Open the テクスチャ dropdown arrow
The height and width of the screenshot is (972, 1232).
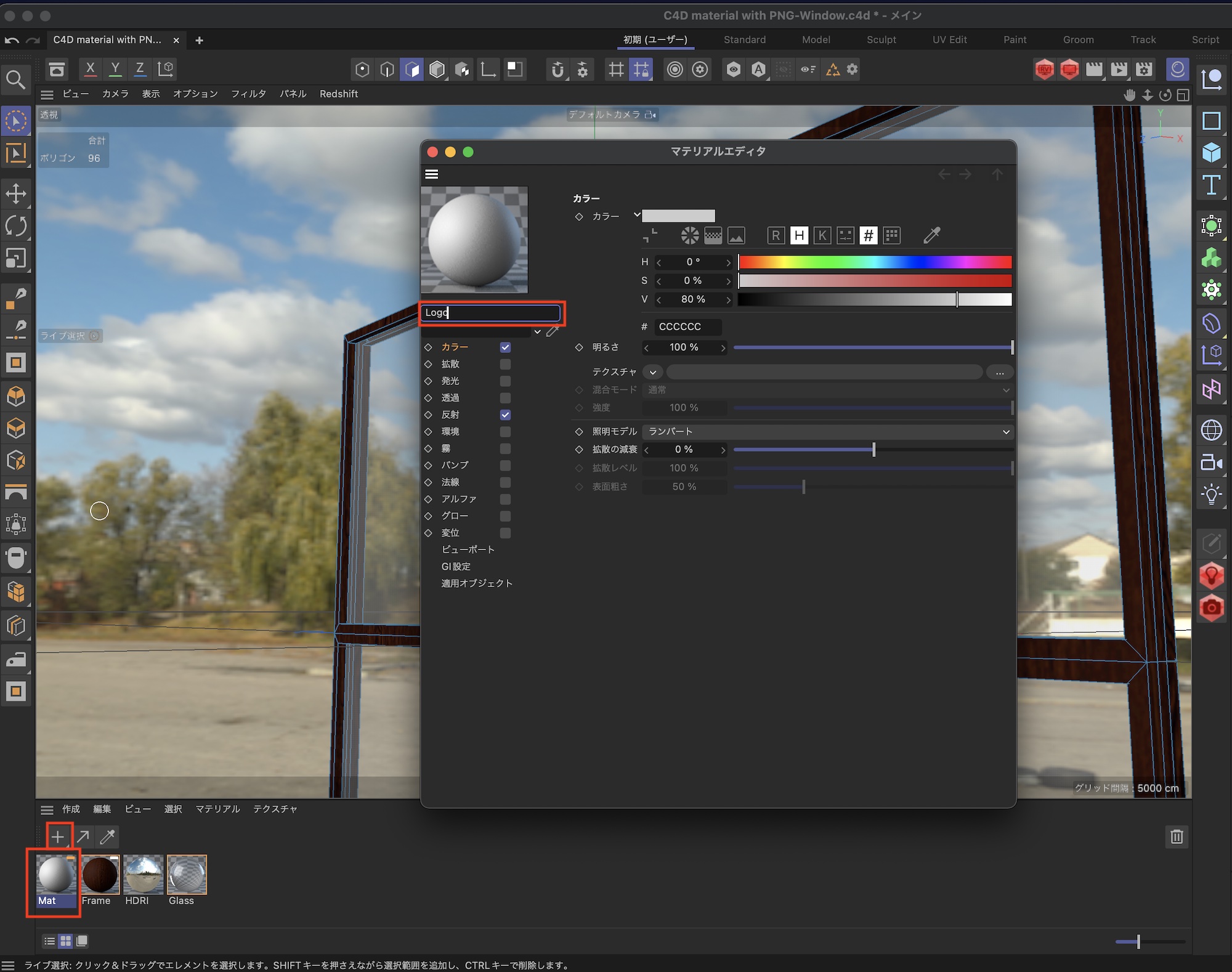pos(652,372)
